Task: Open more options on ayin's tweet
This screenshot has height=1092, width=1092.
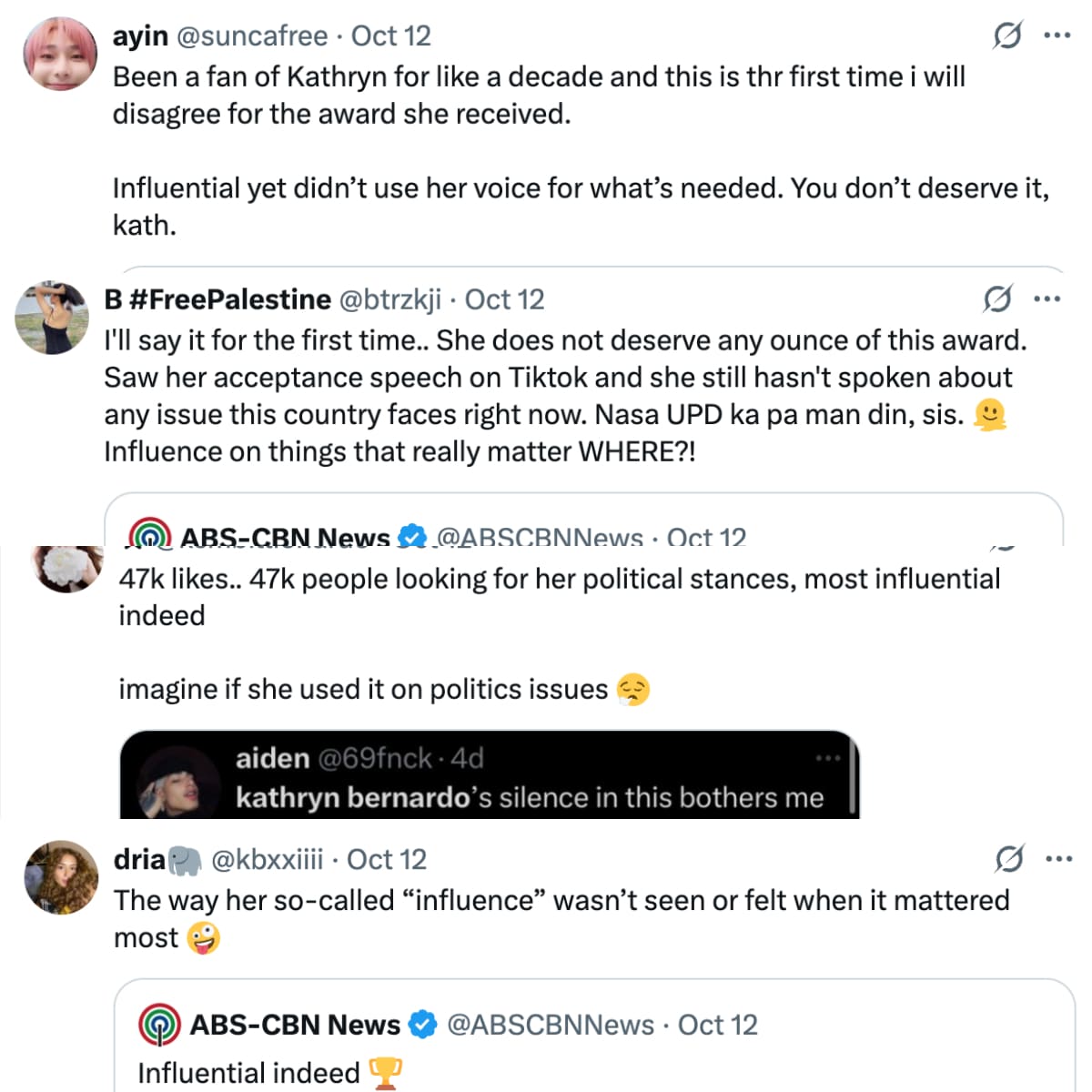Action: point(1057,35)
